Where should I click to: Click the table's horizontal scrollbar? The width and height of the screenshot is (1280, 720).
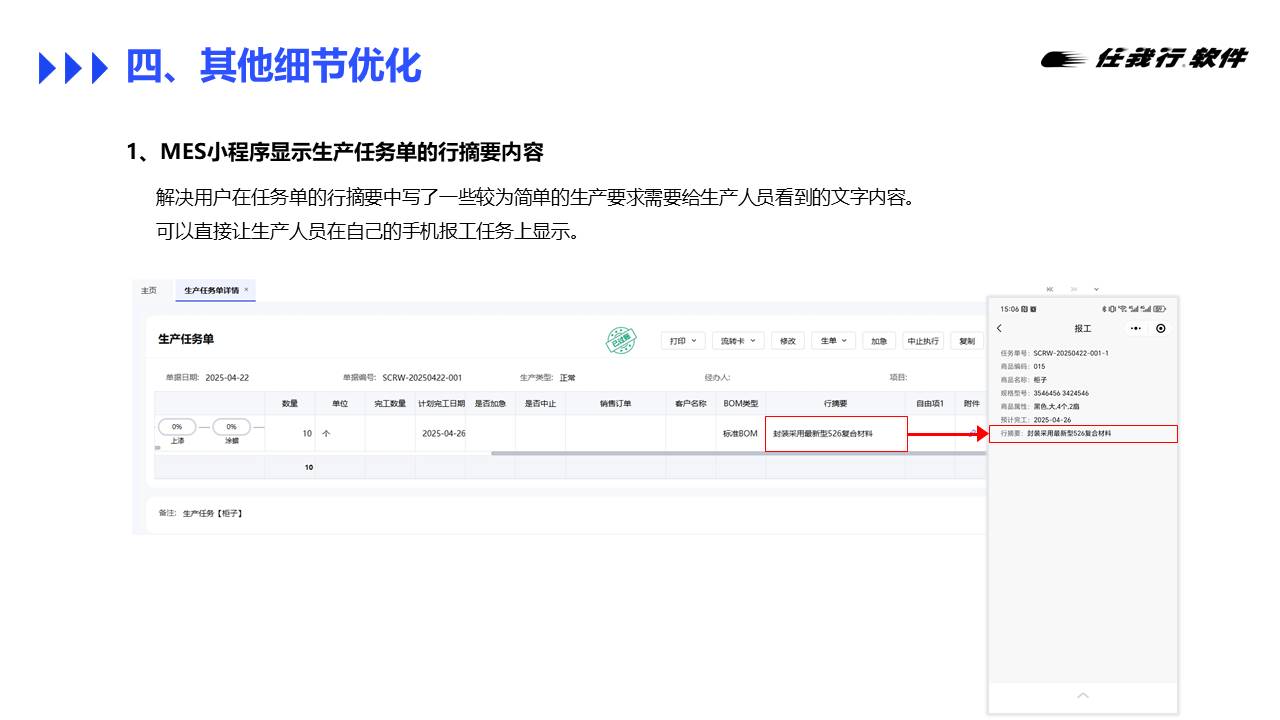700,453
